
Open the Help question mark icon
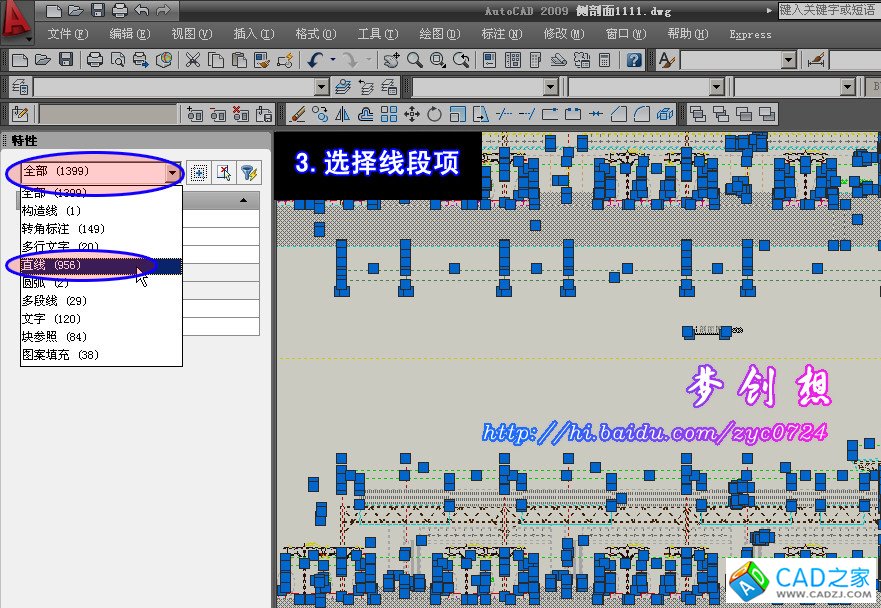click(634, 60)
